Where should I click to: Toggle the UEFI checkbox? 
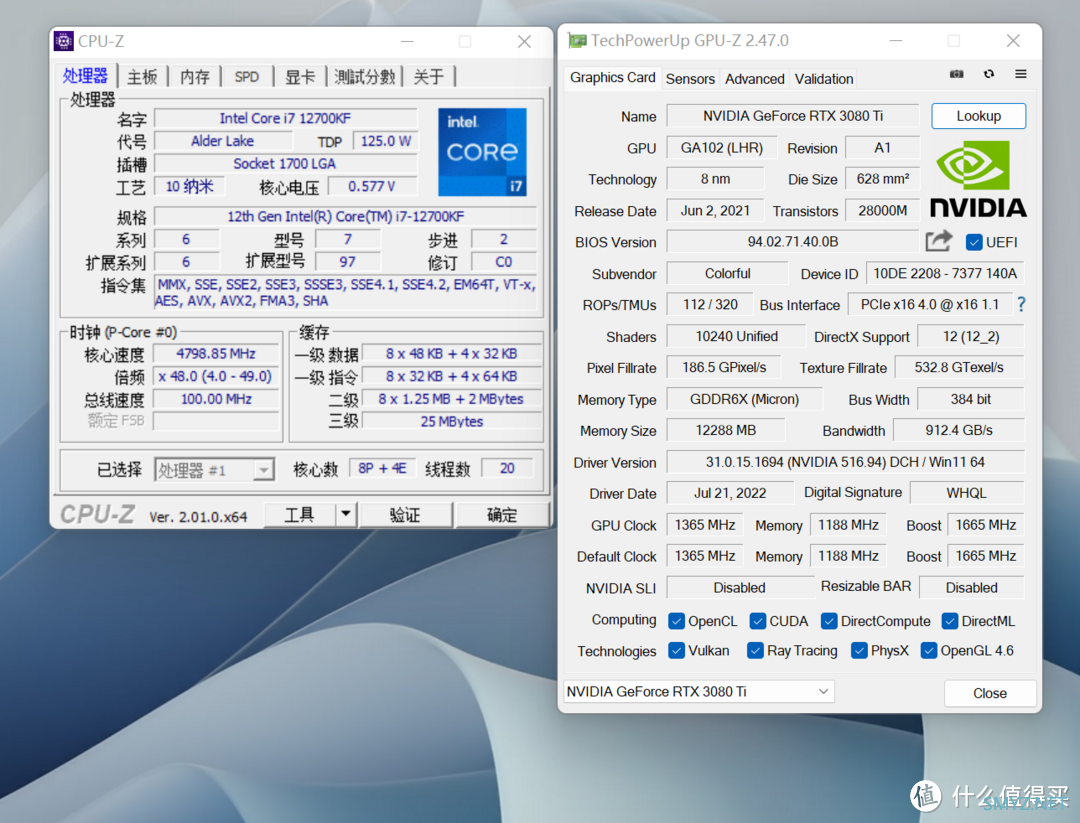974,242
